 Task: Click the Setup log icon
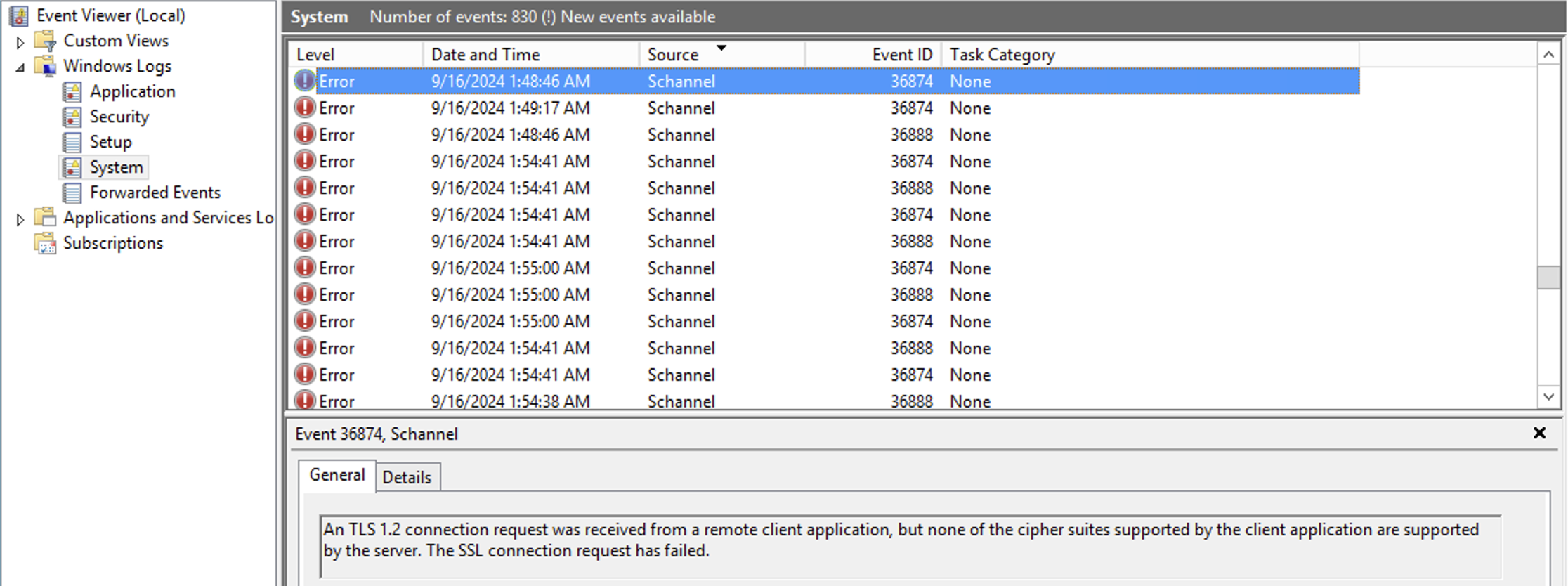(x=72, y=142)
